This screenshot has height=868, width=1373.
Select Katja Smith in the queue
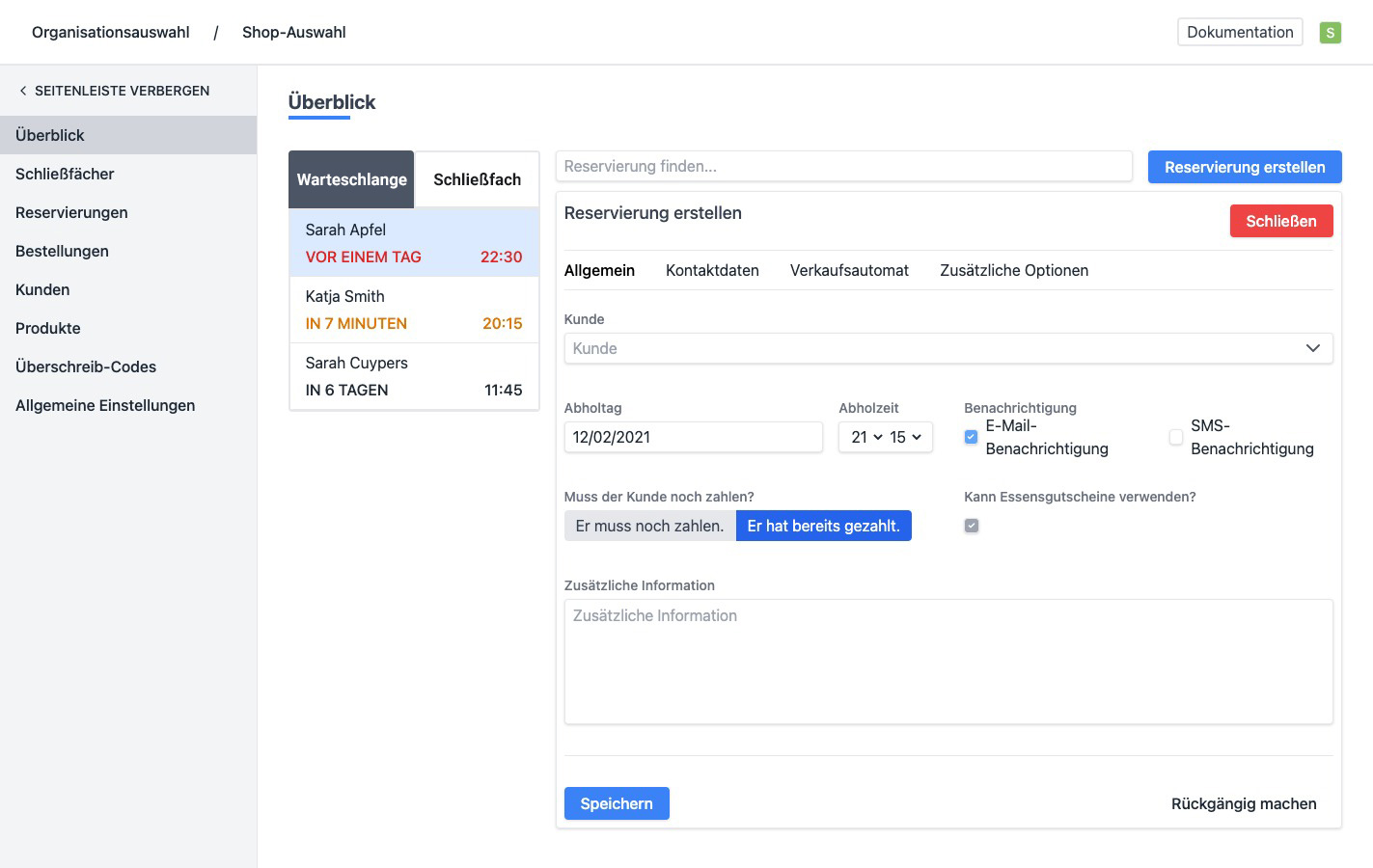pyautogui.click(x=414, y=310)
